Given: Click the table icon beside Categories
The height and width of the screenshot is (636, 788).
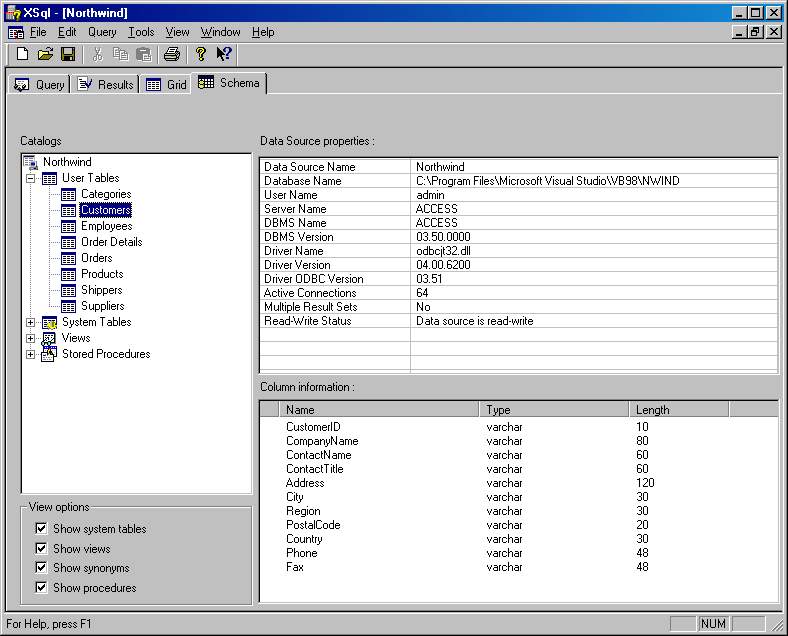Looking at the screenshot, I should pos(68,194).
